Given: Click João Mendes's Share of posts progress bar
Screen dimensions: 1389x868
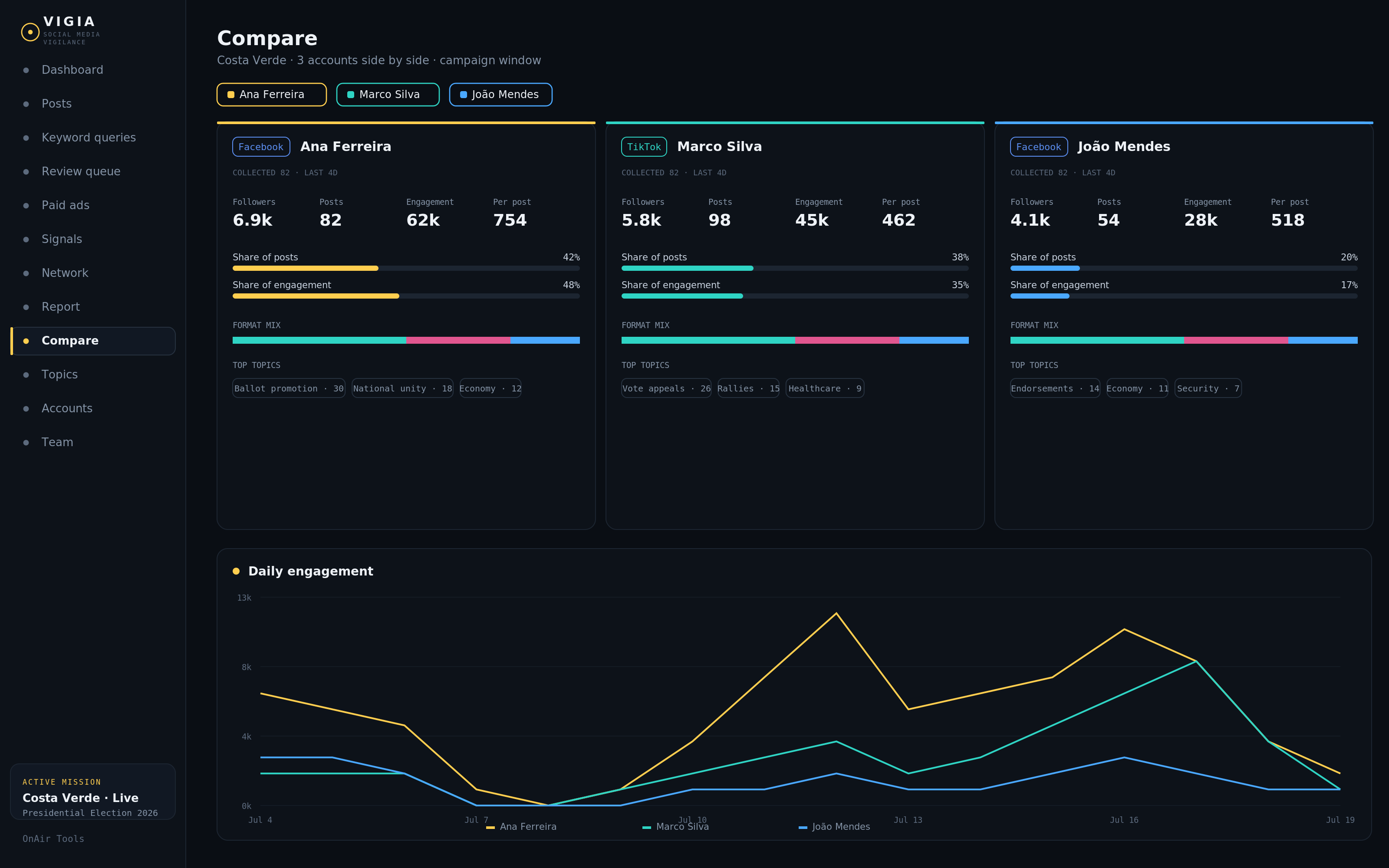Looking at the screenshot, I should (x=1184, y=268).
